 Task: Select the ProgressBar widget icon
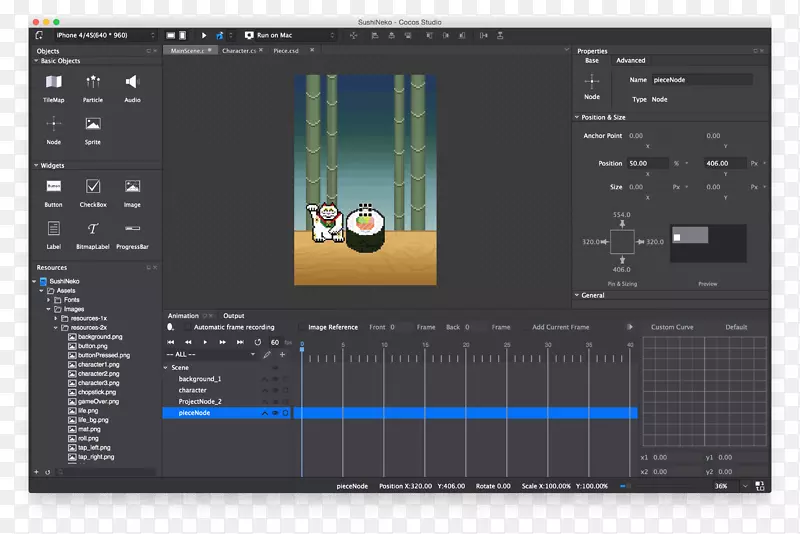(132, 229)
